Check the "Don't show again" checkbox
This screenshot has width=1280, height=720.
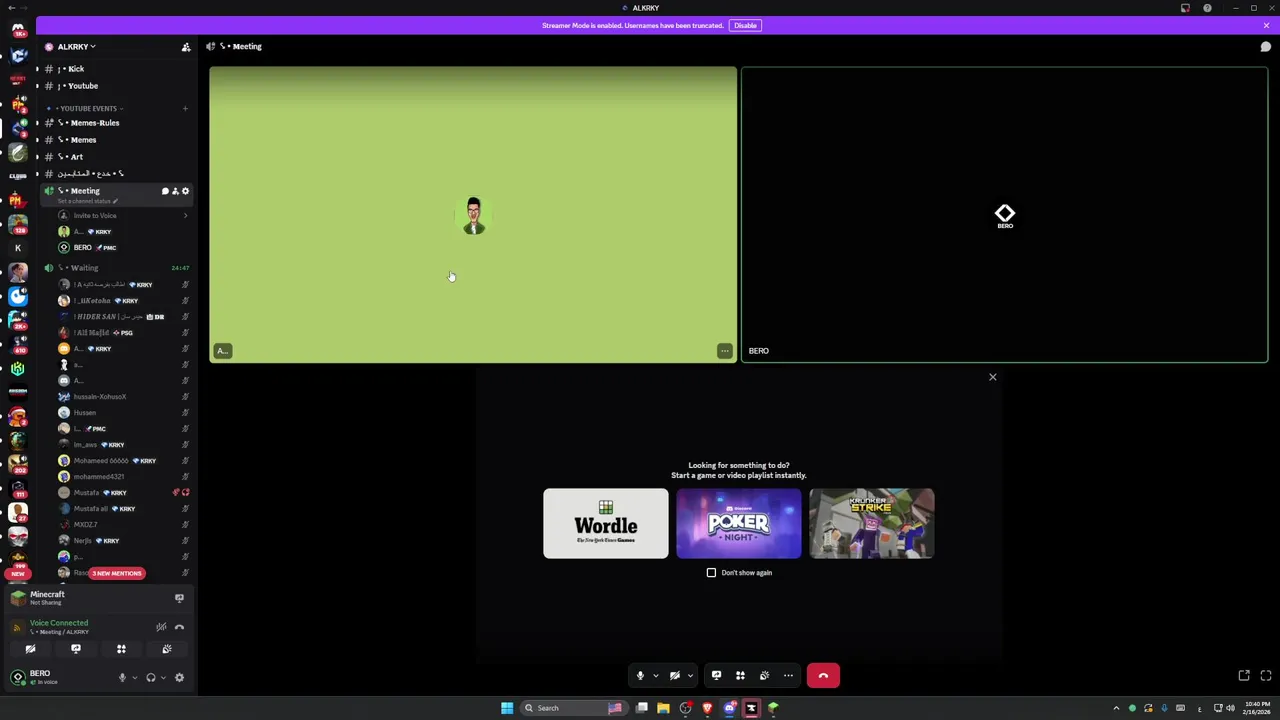click(x=711, y=573)
